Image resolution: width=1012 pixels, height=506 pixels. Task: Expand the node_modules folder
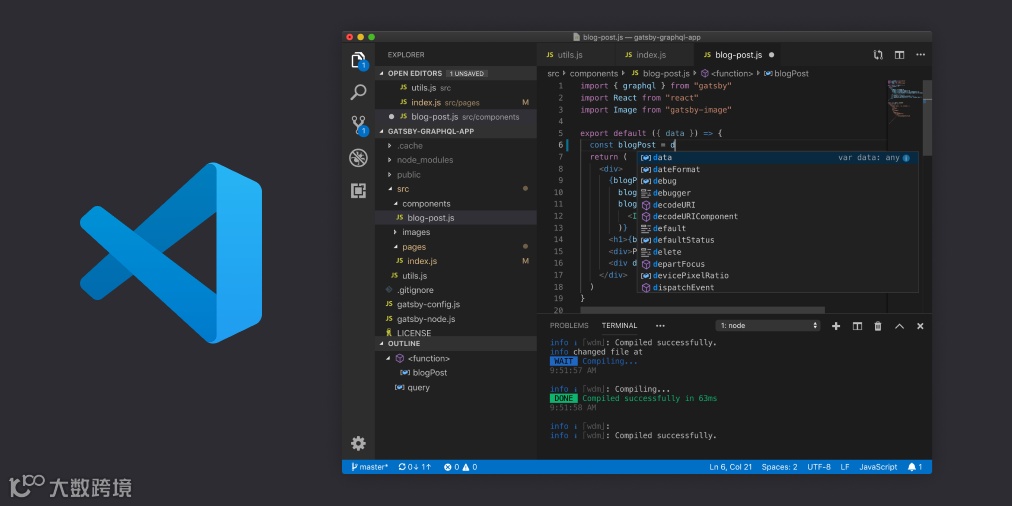coord(456,160)
